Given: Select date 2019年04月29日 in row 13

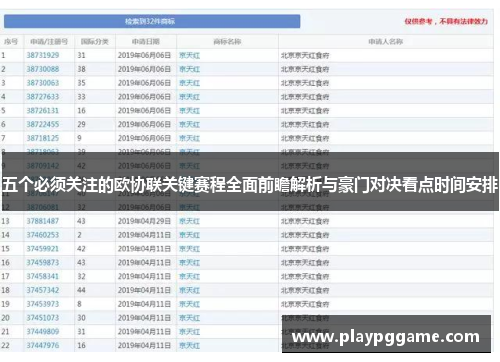Looking at the screenshot, I should coord(144,221).
